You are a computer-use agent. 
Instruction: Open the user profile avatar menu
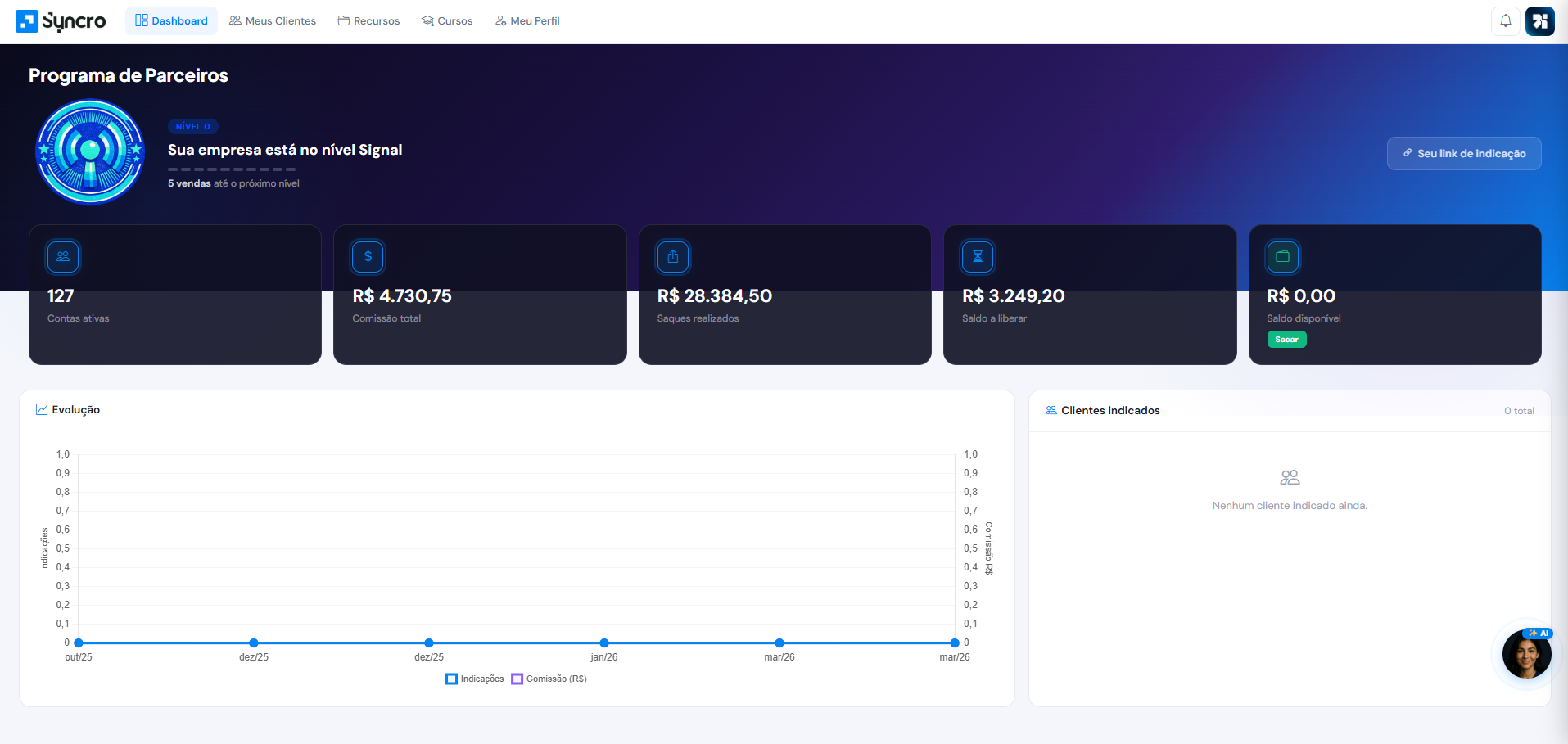click(1539, 21)
